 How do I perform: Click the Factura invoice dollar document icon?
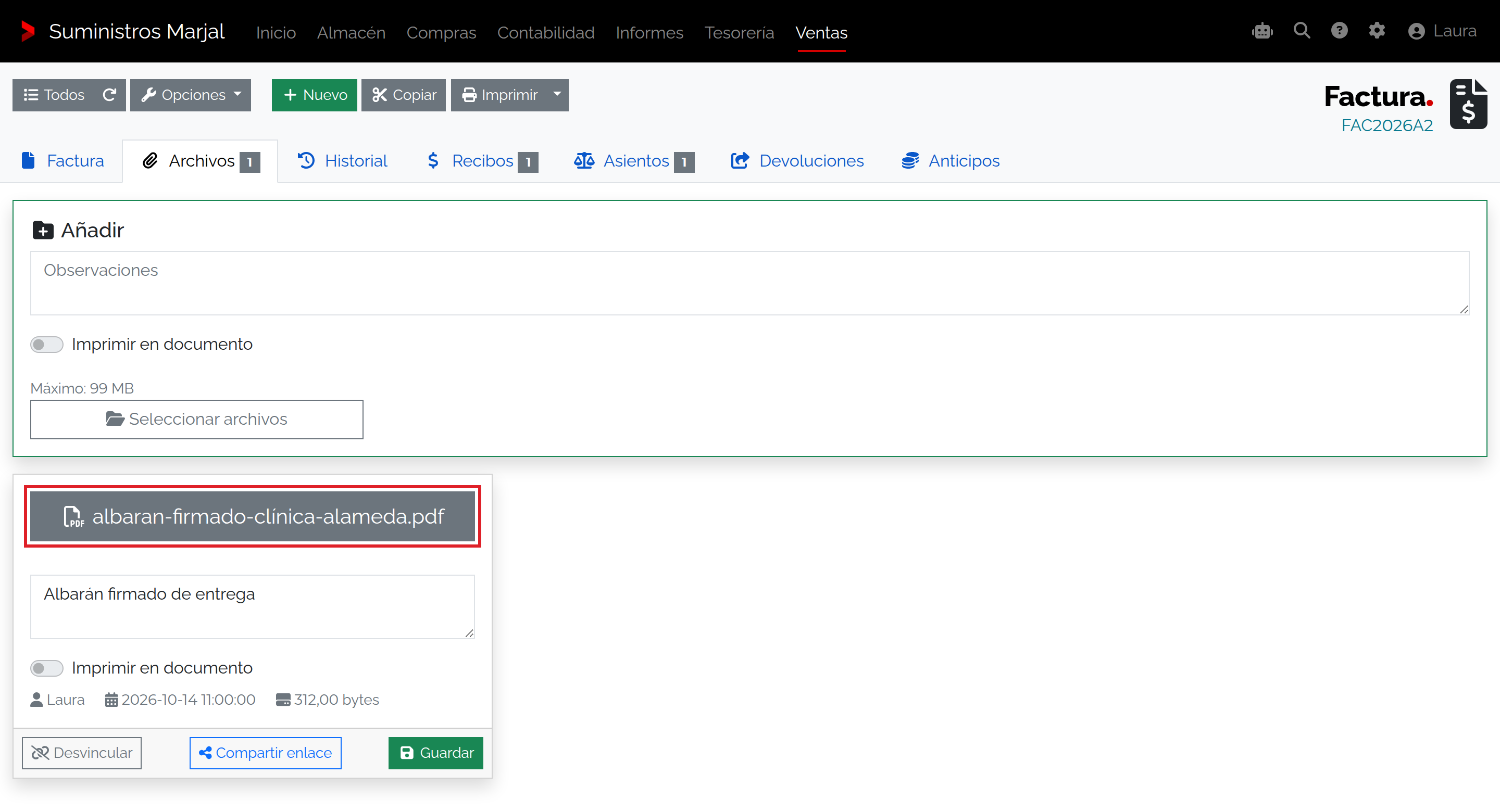coord(1468,104)
